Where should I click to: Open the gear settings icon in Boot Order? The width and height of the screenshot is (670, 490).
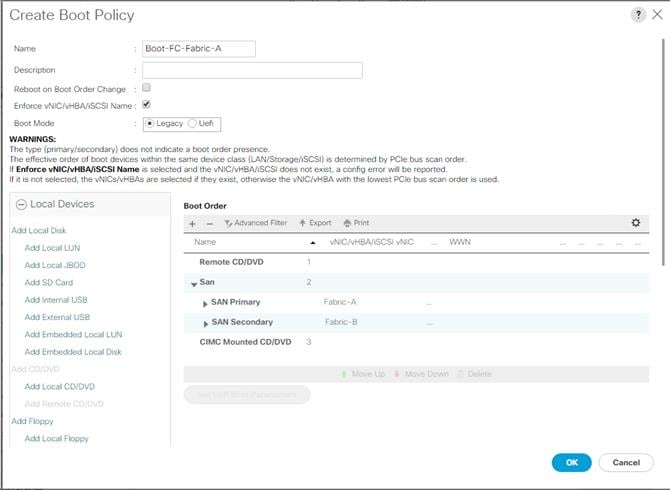[636, 223]
